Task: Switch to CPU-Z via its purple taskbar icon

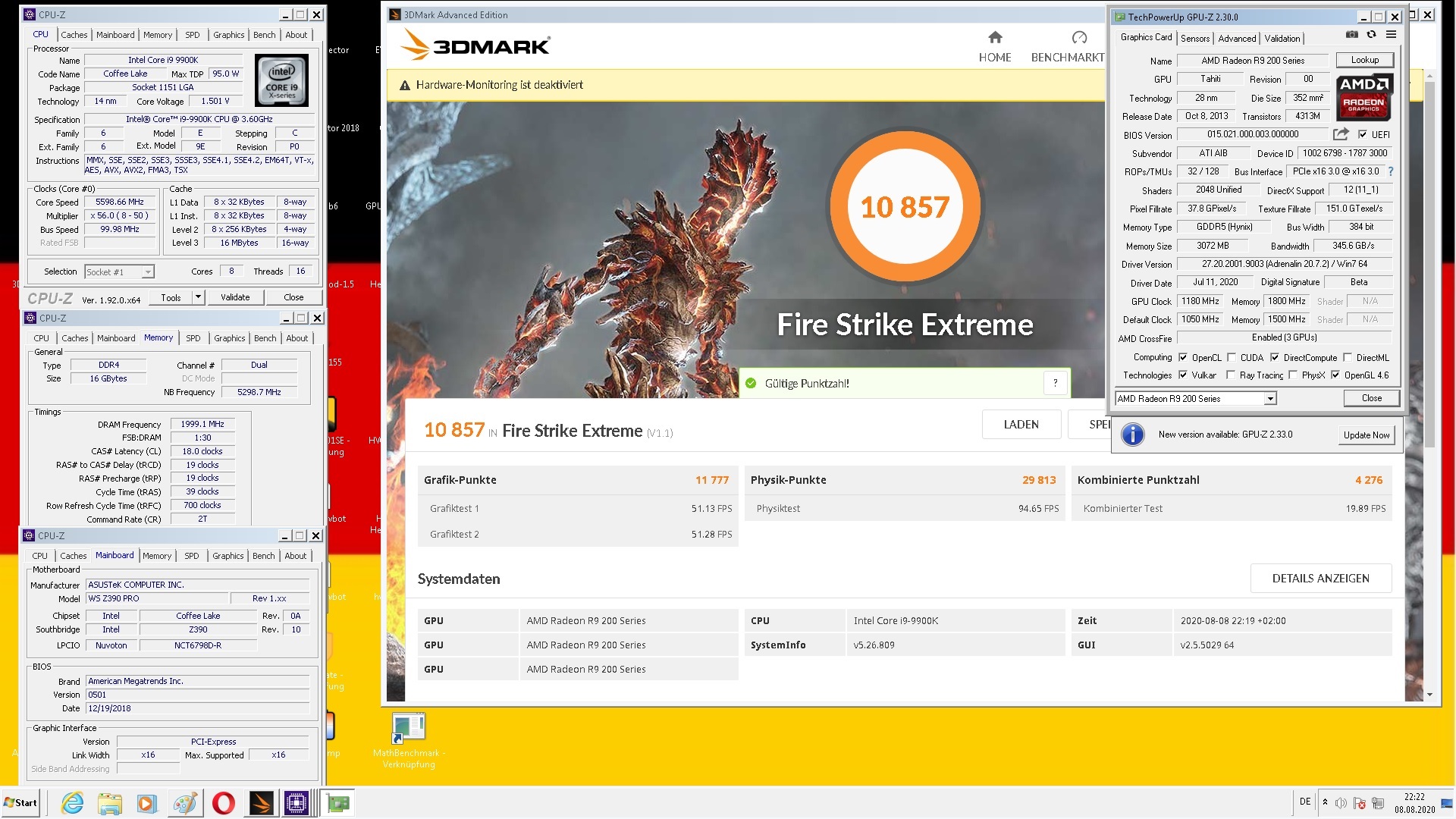Action: click(x=297, y=803)
